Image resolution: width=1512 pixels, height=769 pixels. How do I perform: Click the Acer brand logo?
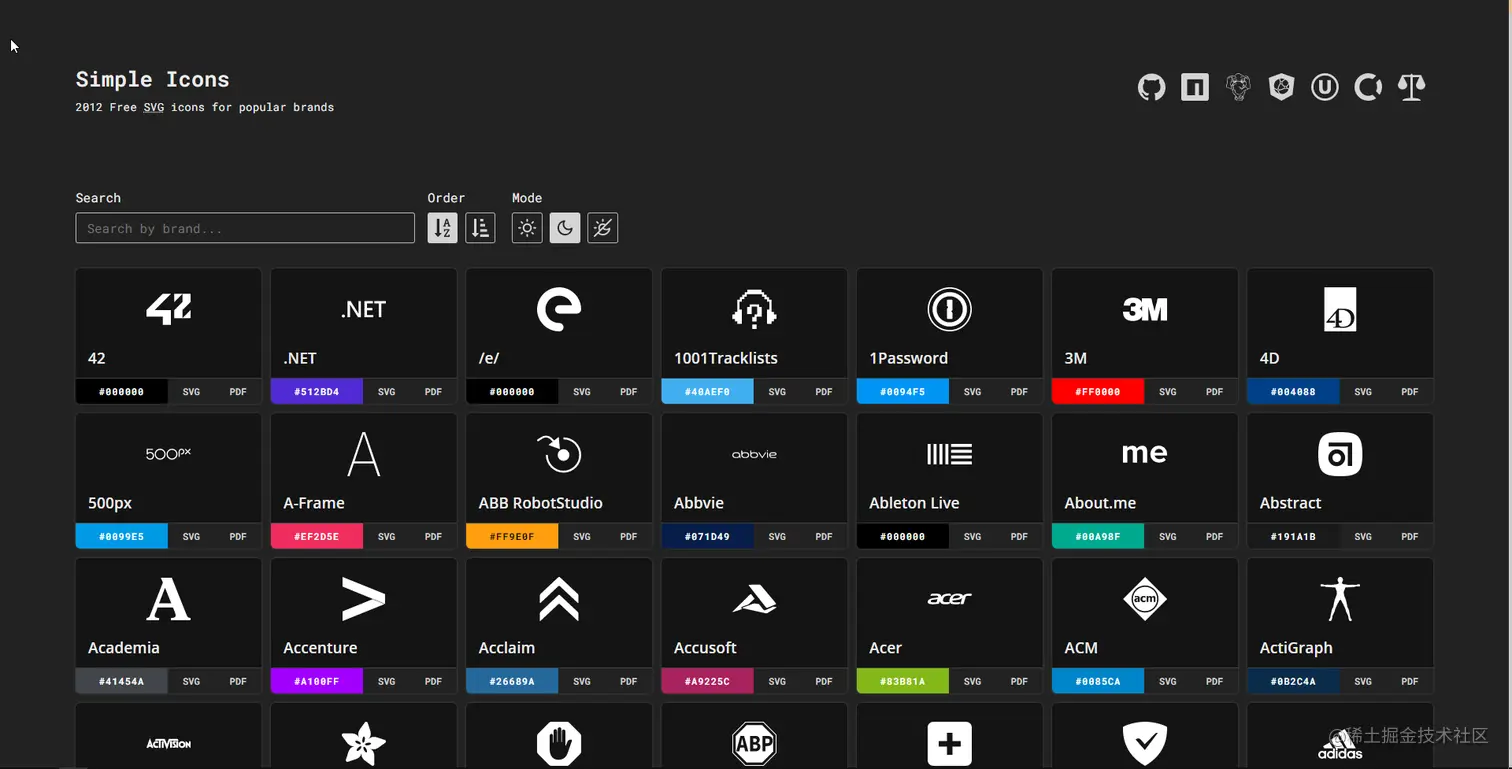tap(949, 599)
